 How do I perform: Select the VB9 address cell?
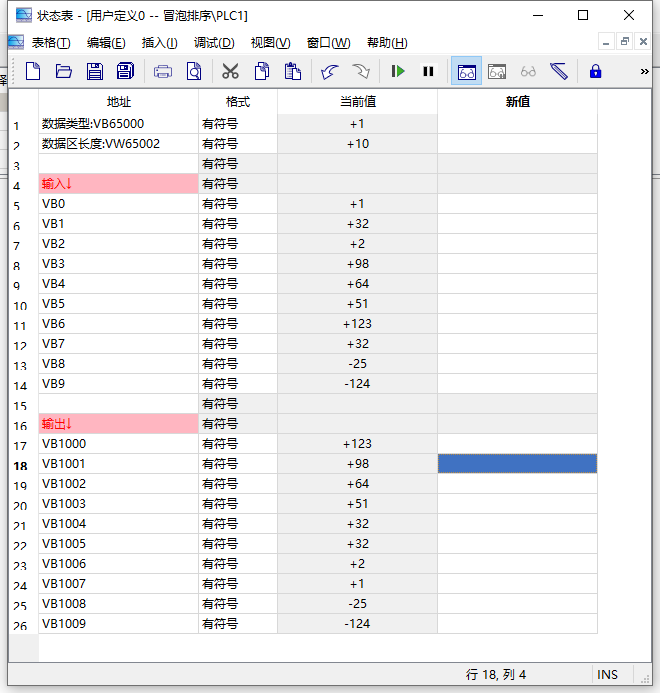click(118, 384)
